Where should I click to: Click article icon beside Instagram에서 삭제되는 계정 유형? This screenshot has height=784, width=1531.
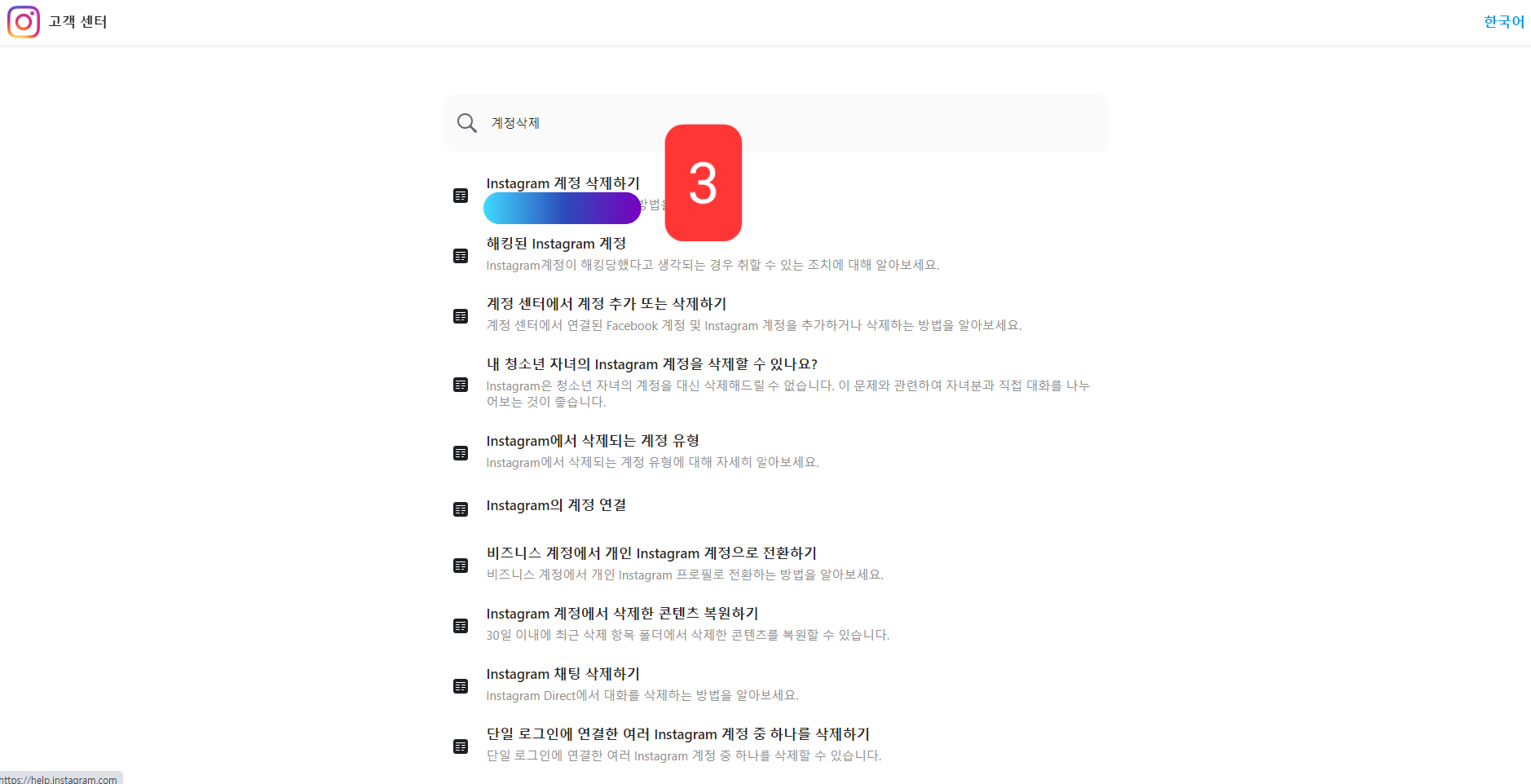tap(461, 453)
